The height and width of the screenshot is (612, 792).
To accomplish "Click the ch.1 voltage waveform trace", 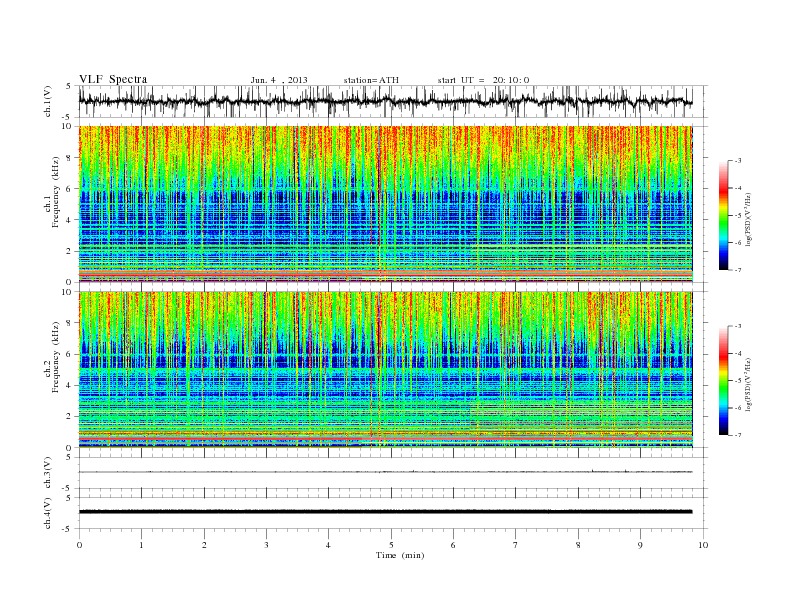I will 385,101.
